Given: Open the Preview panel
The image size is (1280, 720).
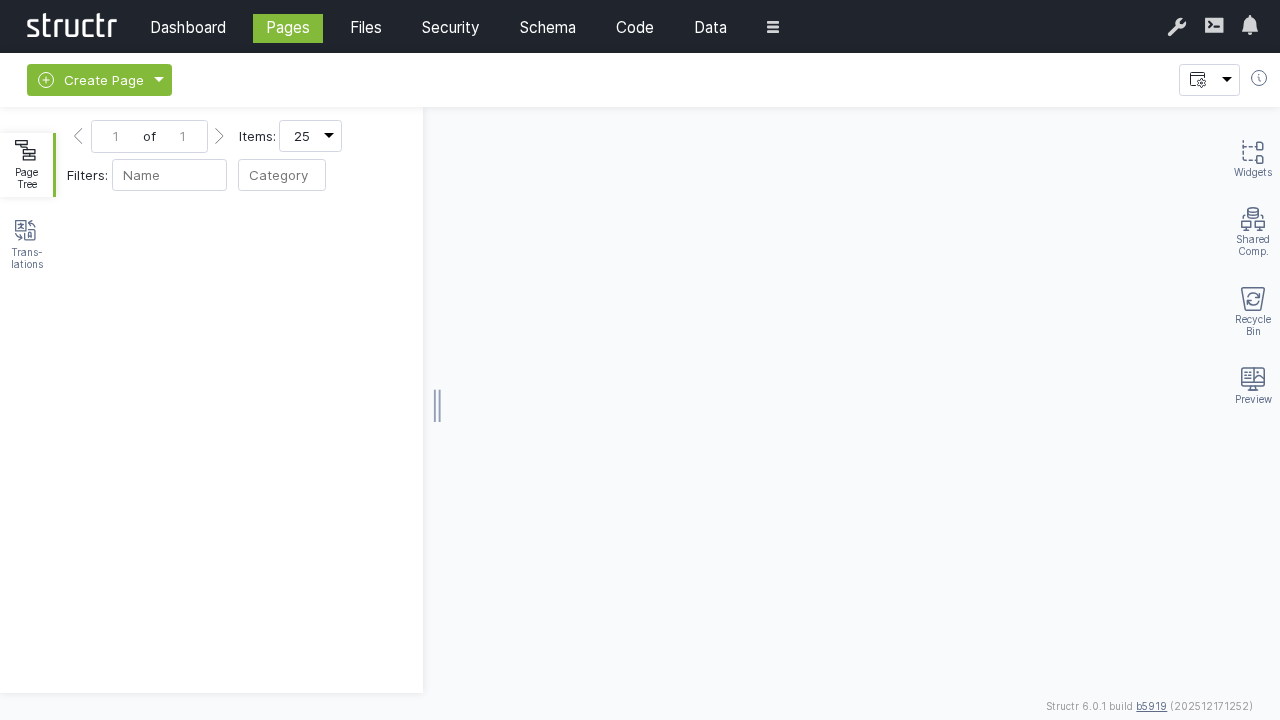Looking at the screenshot, I should tap(1252, 385).
